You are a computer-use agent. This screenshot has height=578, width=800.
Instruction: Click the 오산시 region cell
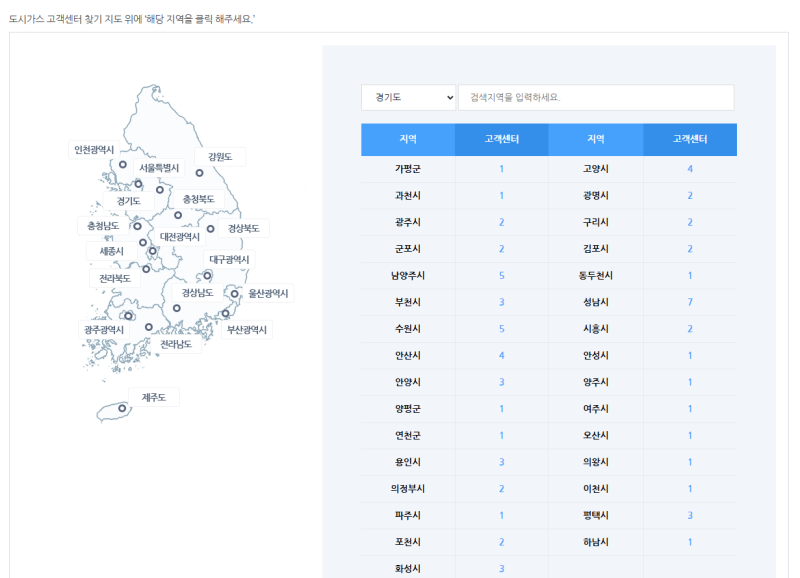click(596, 436)
